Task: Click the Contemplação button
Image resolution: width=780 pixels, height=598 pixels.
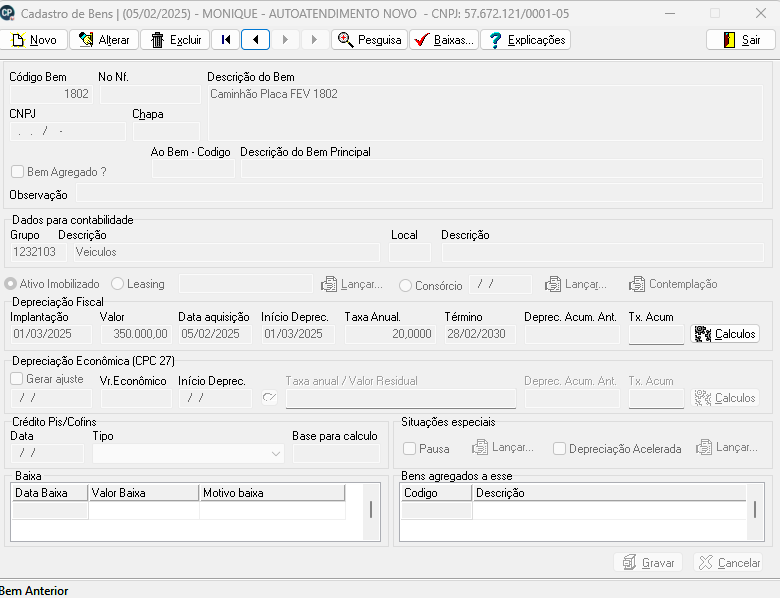Action: click(x=673, y=285)
